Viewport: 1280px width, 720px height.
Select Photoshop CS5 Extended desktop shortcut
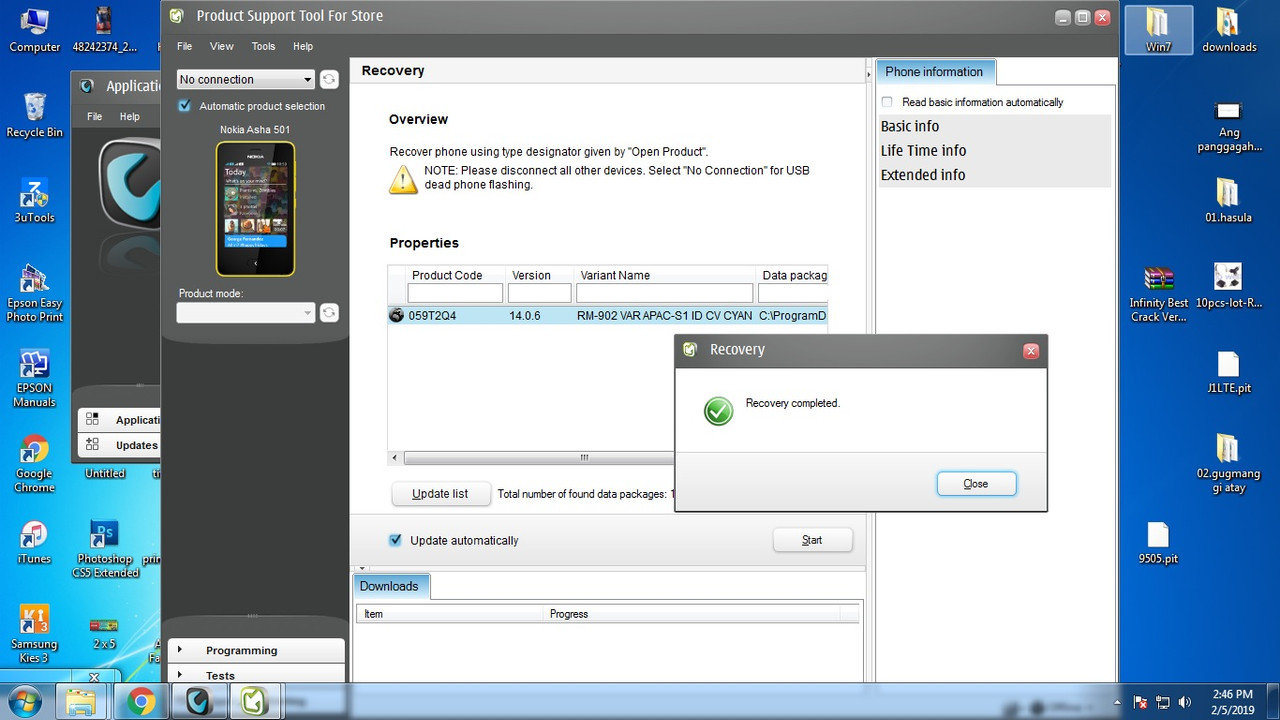[105, 549]
